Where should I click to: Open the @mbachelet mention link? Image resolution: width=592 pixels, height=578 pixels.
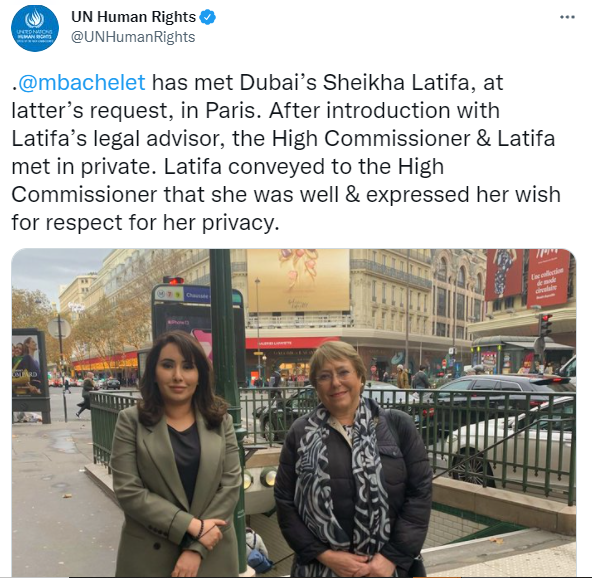click(82, 82)
